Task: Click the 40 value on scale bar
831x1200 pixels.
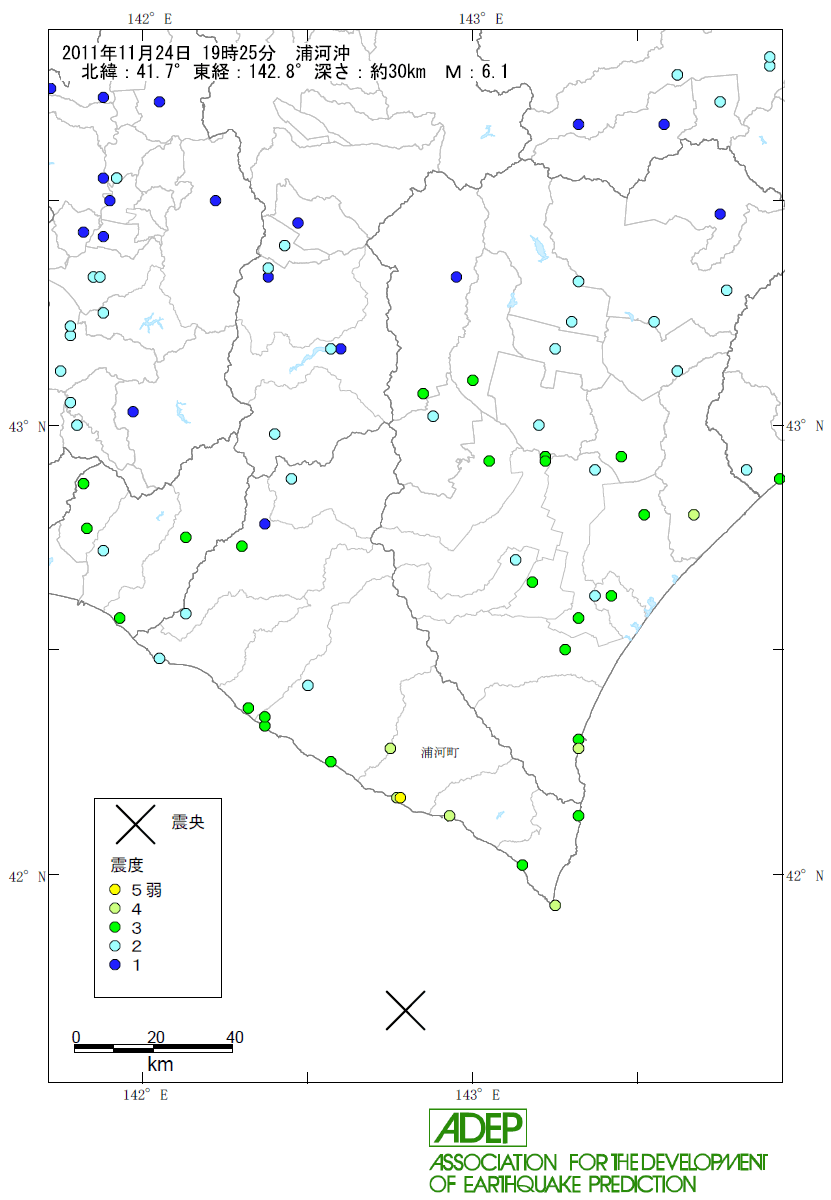Action: click(x=234, y=1037)
